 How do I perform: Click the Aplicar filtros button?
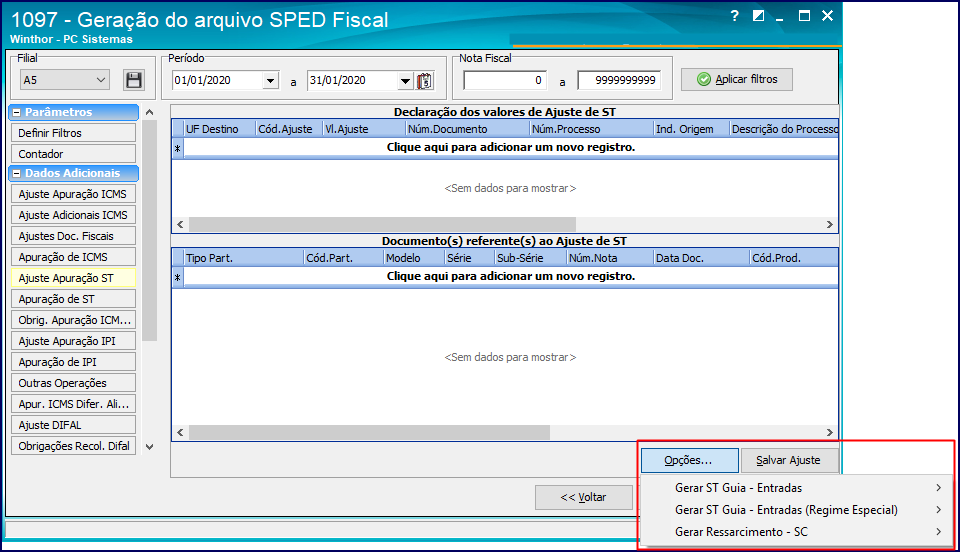point(737,80)
